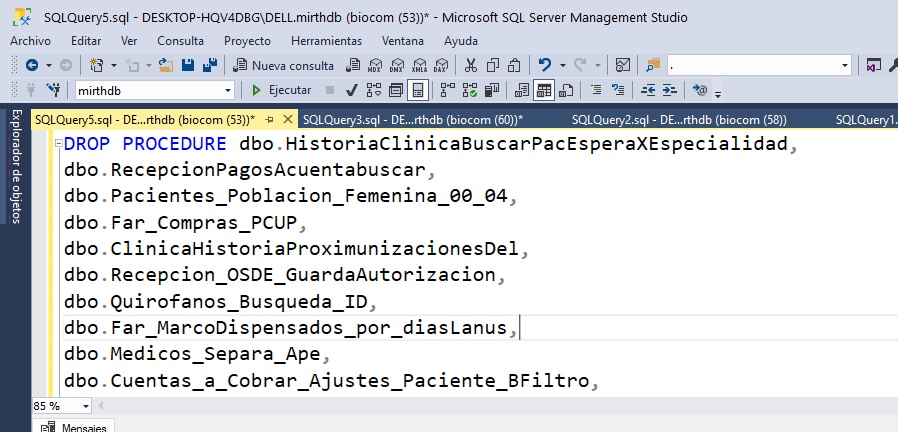Toggle Include Client Statistics
The height and width of the screenshot is (432, 898).
491,90
